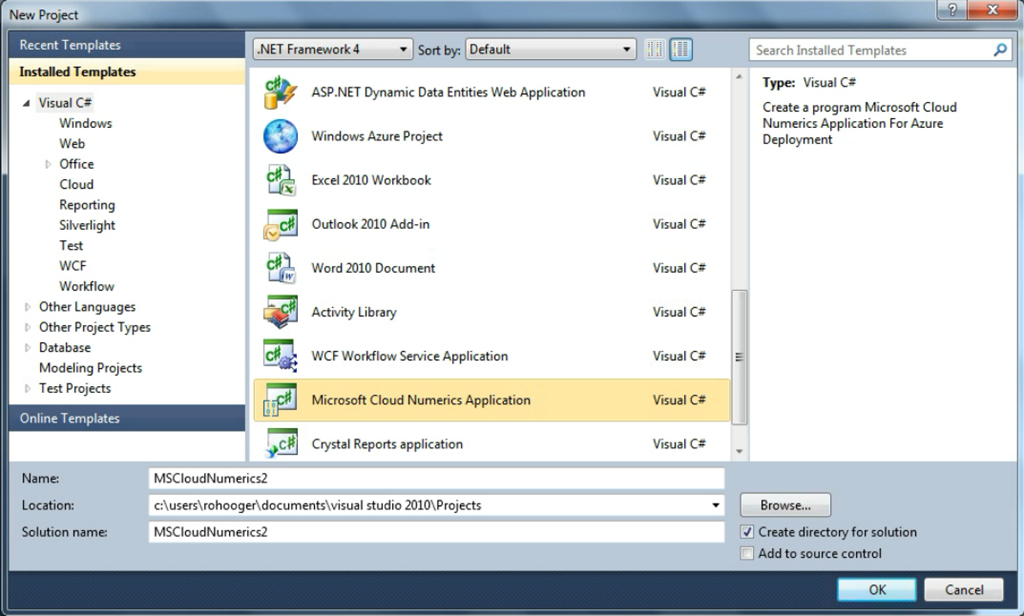Viewport: 1024px width, 616px height.
Task: Switch to medium icons list view
Action: [680, 49]
